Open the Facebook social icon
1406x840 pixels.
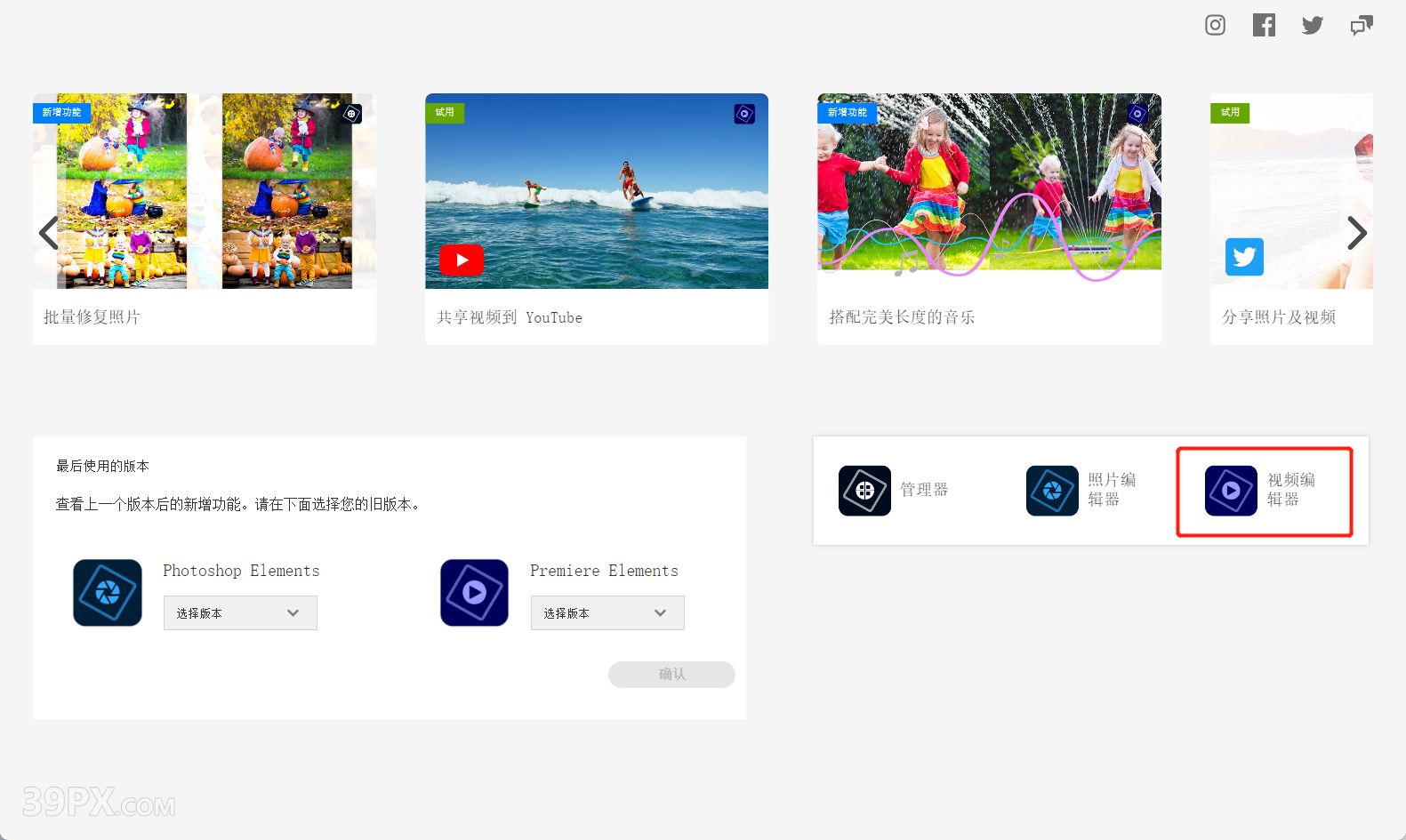pyautogui.click(x=1264, y=25)
